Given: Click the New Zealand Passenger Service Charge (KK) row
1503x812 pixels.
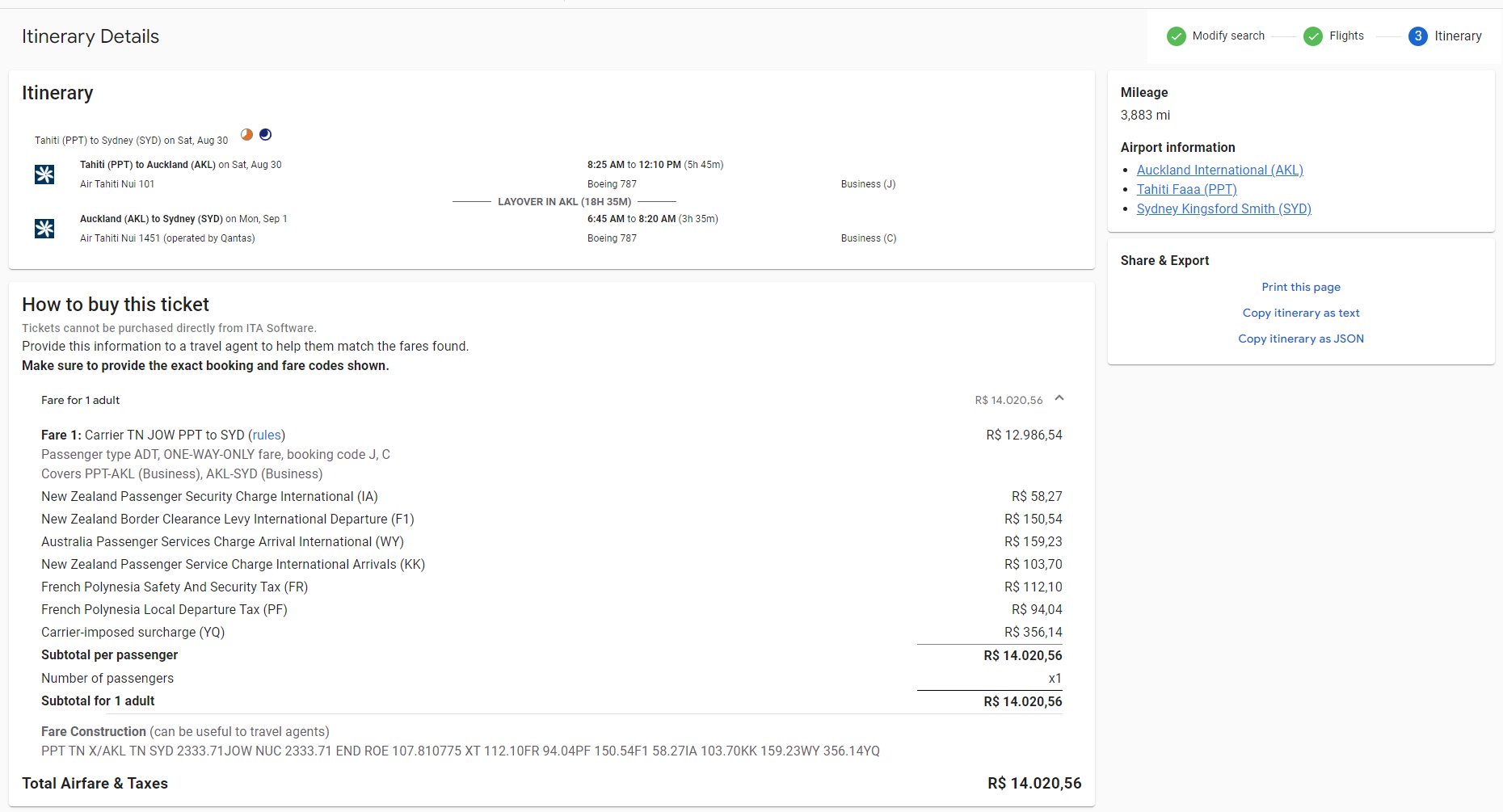Looking at the screenshot, I should coord(552,564).
